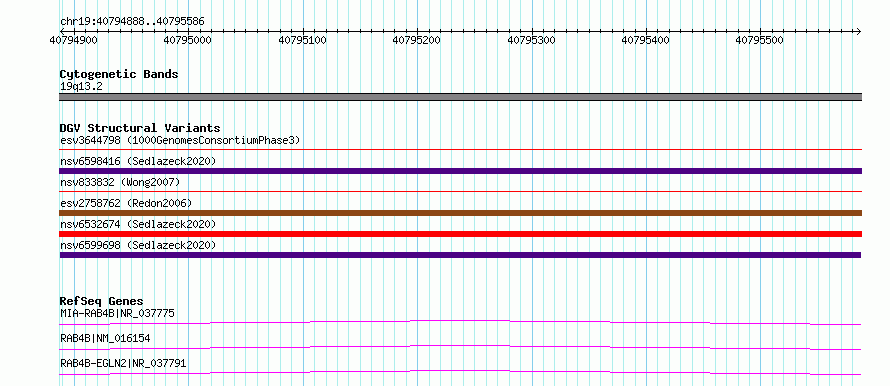Screen dimensions: 890x386
Task: Click ruler position 40795200
Action: (x=417, y=40)
